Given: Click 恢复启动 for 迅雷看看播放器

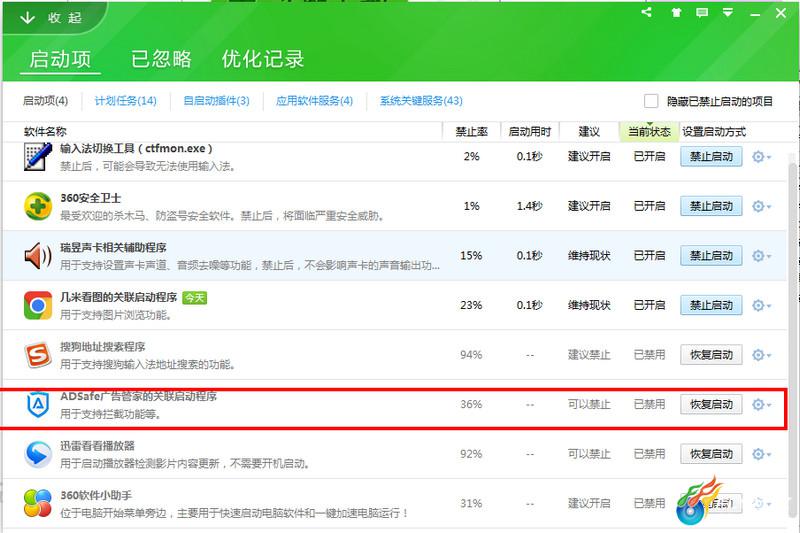Looking at the screenshot, I should (711, 453).
